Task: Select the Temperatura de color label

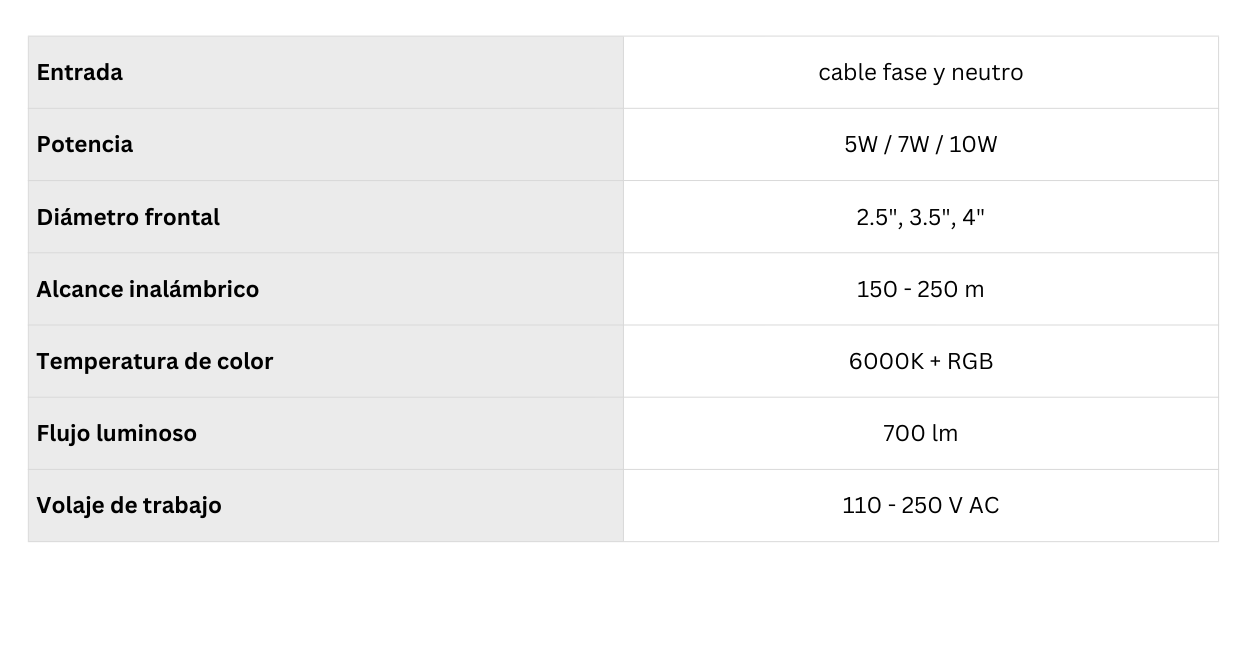Action: coord(155,361)
